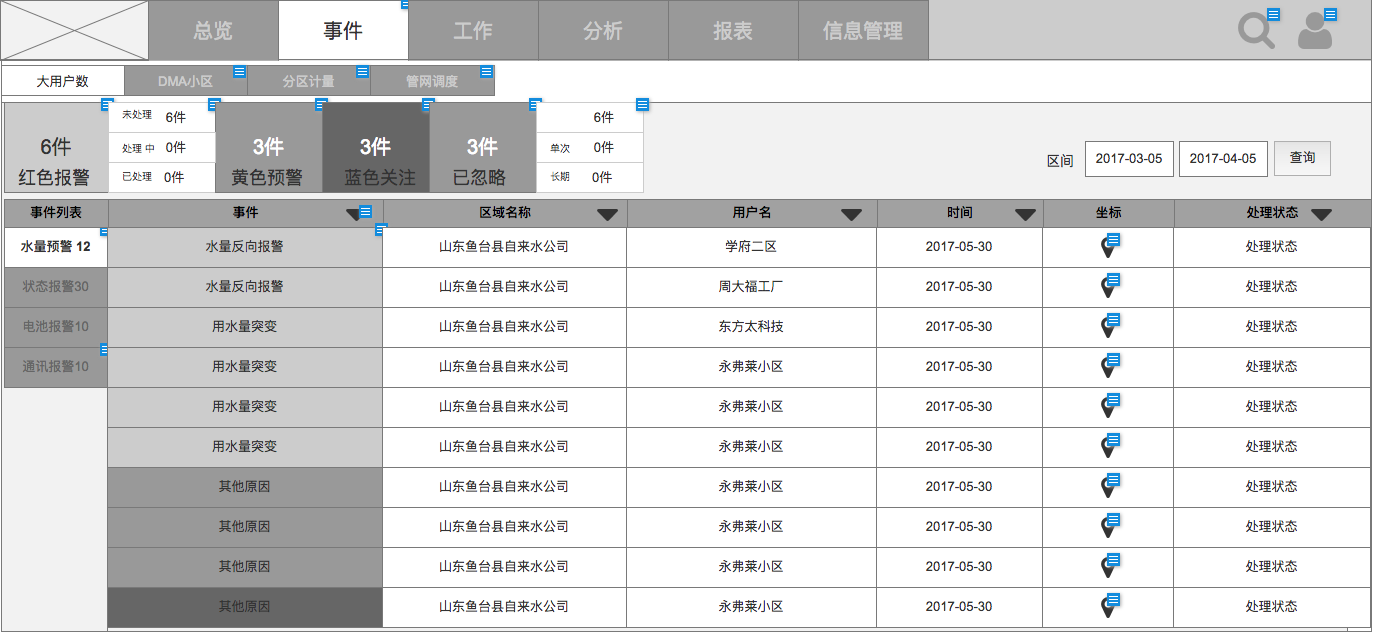Open the 用户名 column dropdown arrow
The height and width of the screenshot is (642, 1378).
(851, 214)
